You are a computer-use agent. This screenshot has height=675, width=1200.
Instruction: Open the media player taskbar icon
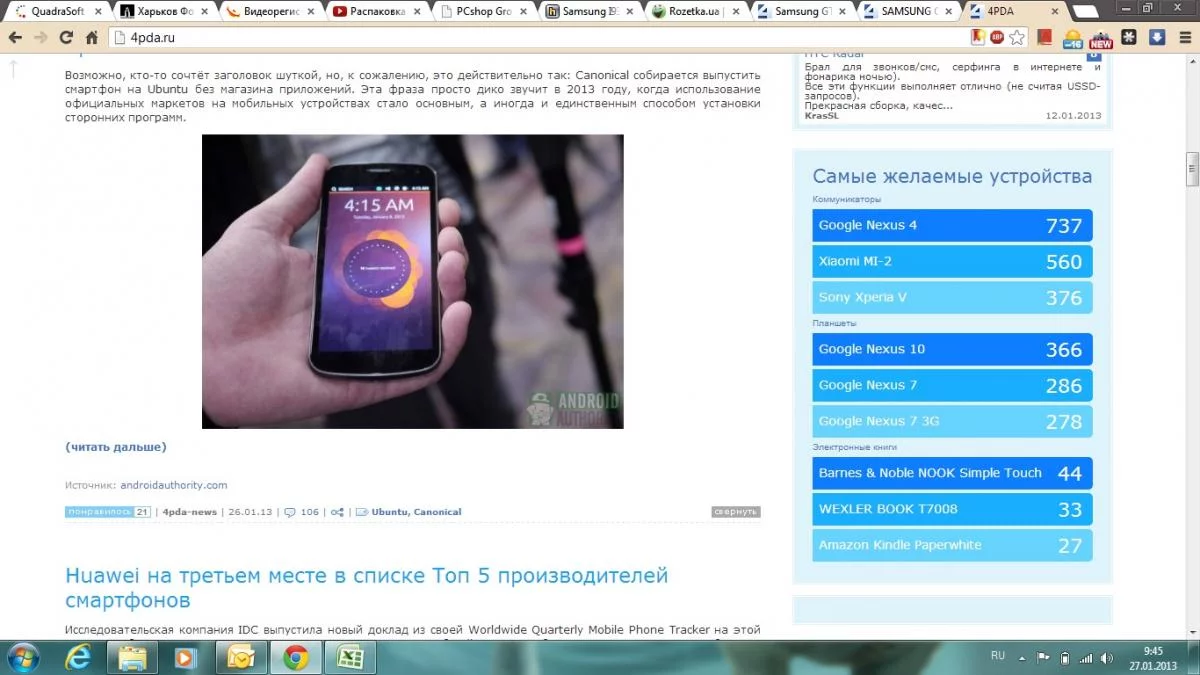[187, 657]
